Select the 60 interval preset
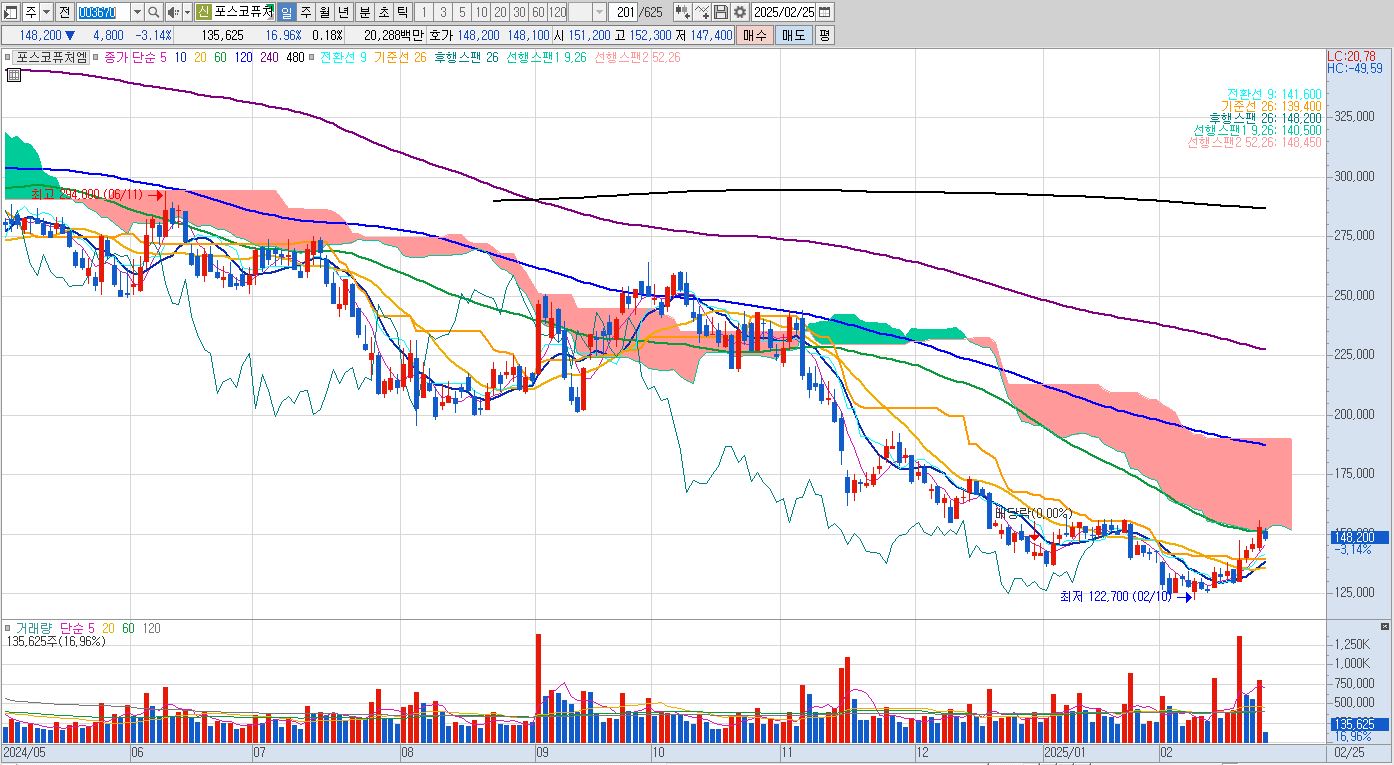This screenshot has height=765, width=1394. [x=538, y=12]
